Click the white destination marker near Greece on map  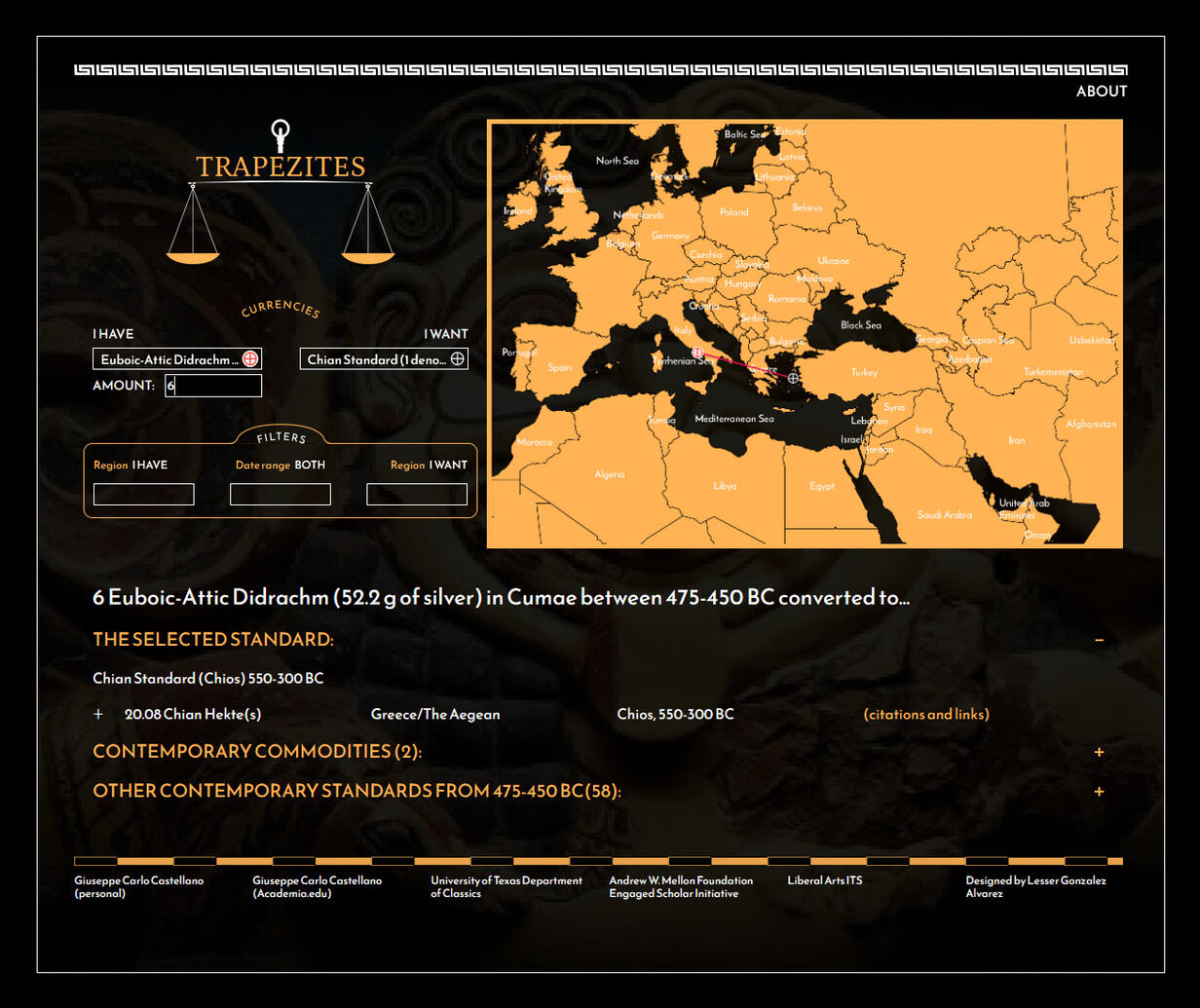click(794, 378)
